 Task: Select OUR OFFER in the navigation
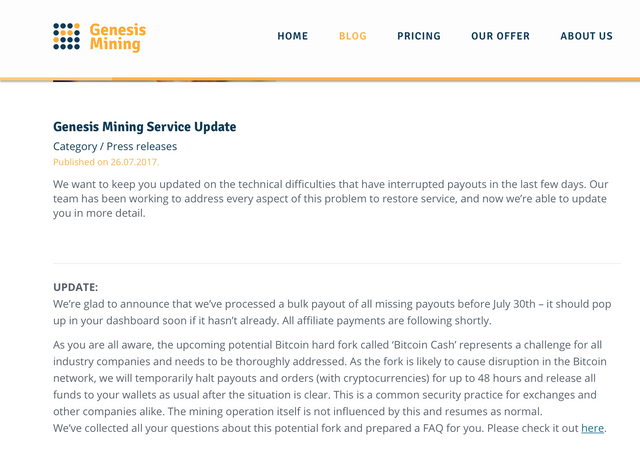coord(501,36)
